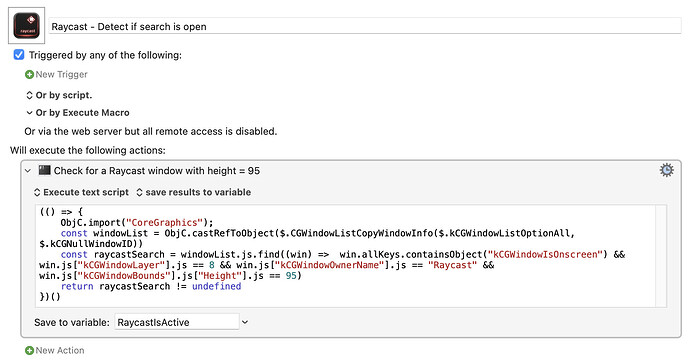Screen dimensions: 690x363
Task: Click the 'return raycastSearch' code line
Action: 151,286
